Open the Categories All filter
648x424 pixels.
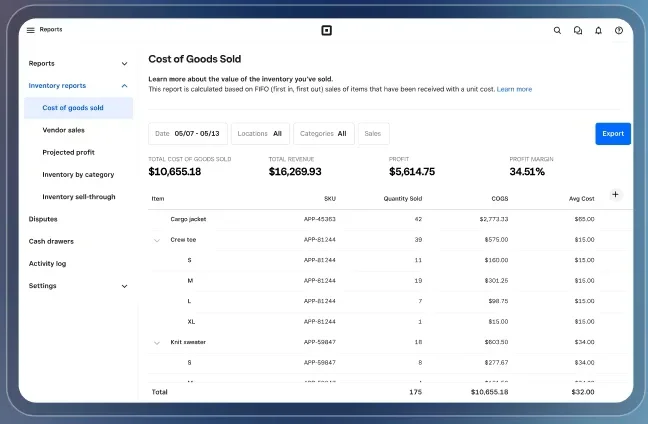pyautogui.click(x=324, y=133)
